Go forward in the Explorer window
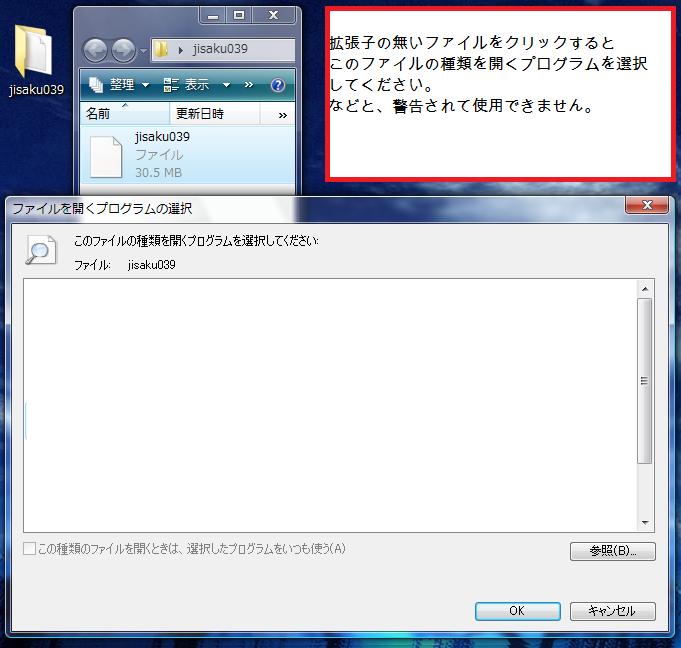 point(123,50)
